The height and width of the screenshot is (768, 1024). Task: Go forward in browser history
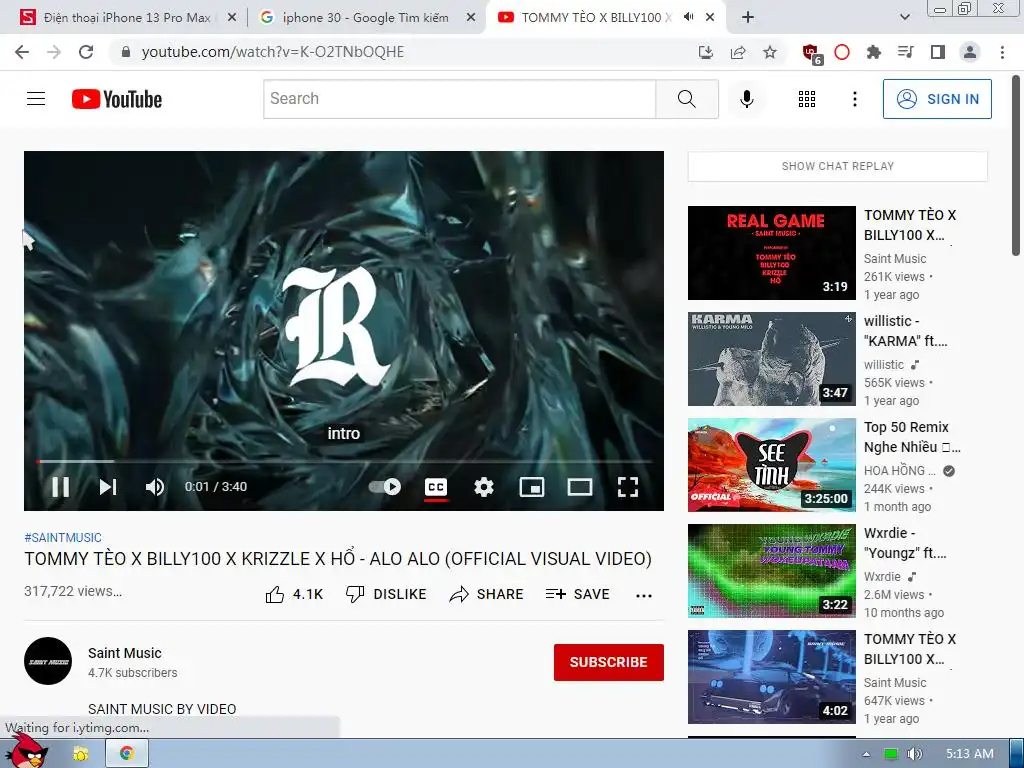tap(54, 52)
